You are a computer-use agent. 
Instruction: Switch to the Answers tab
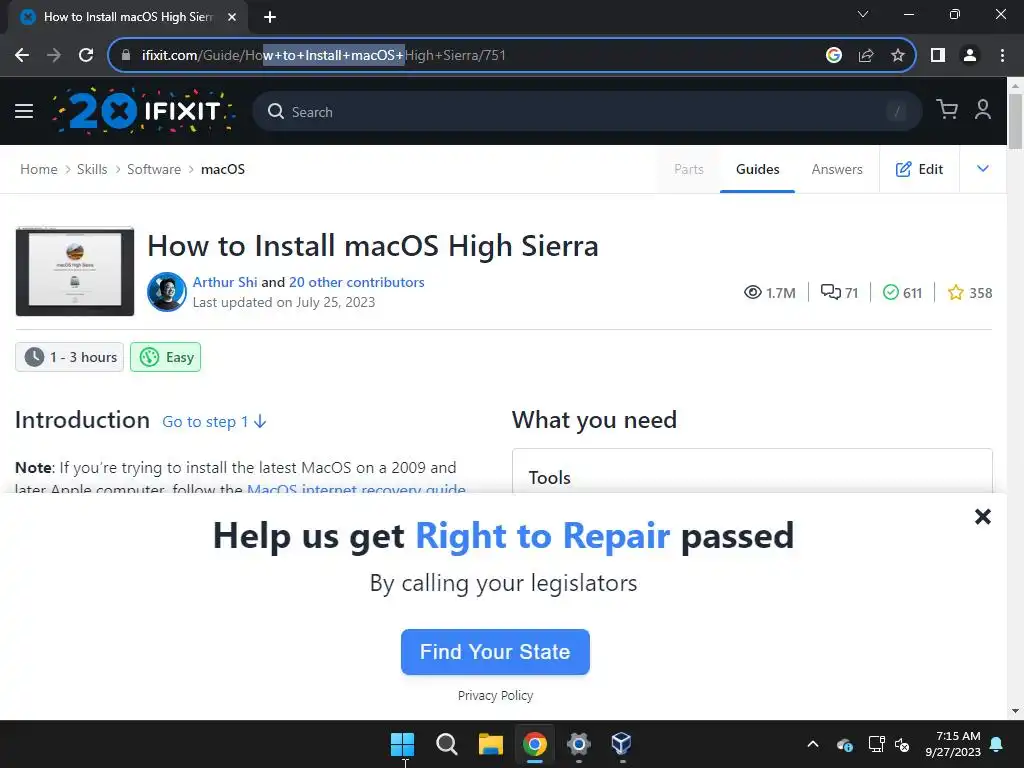click(x=837, y=169)
